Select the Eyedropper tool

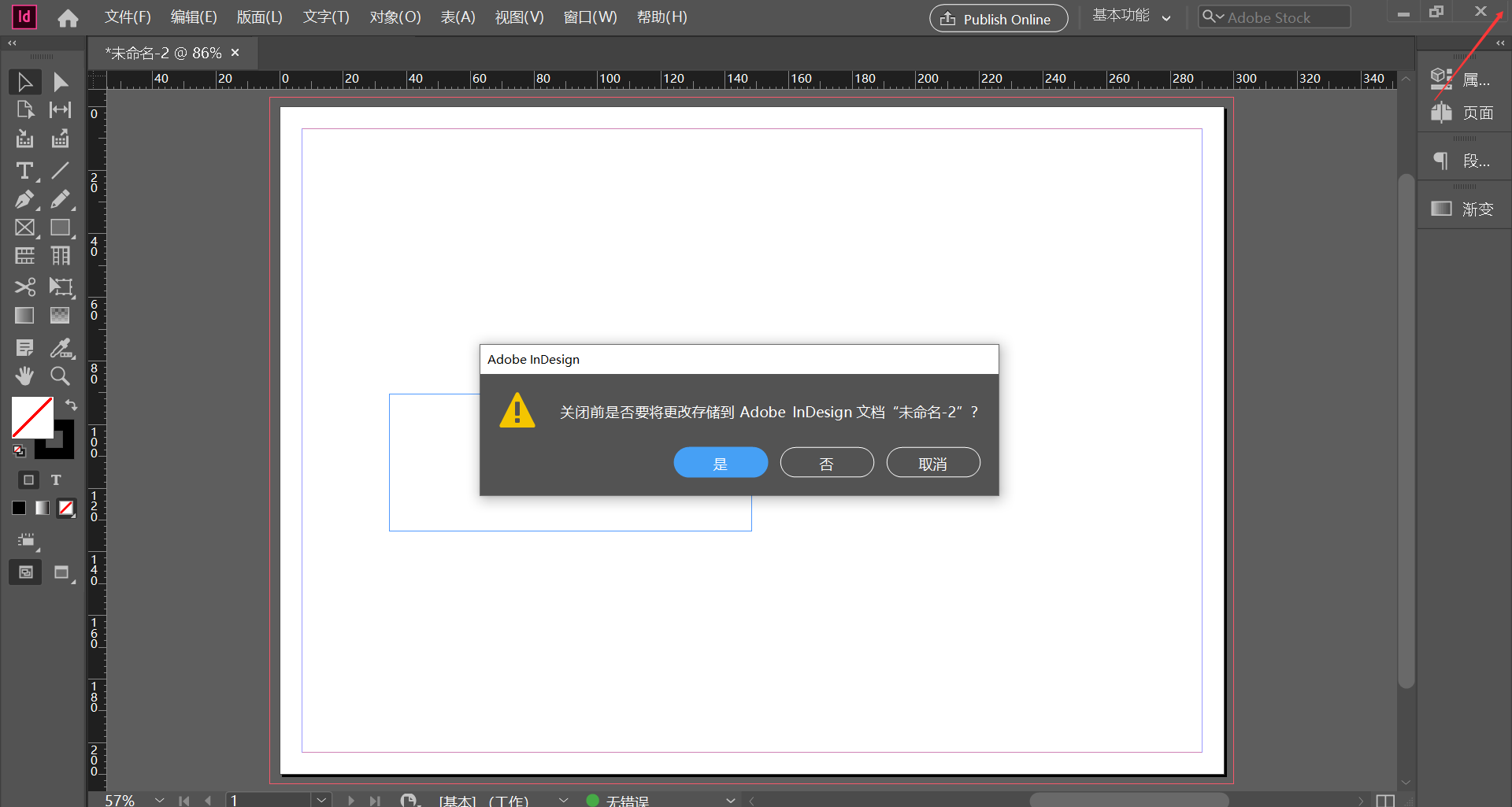click(x=61, y=347)
